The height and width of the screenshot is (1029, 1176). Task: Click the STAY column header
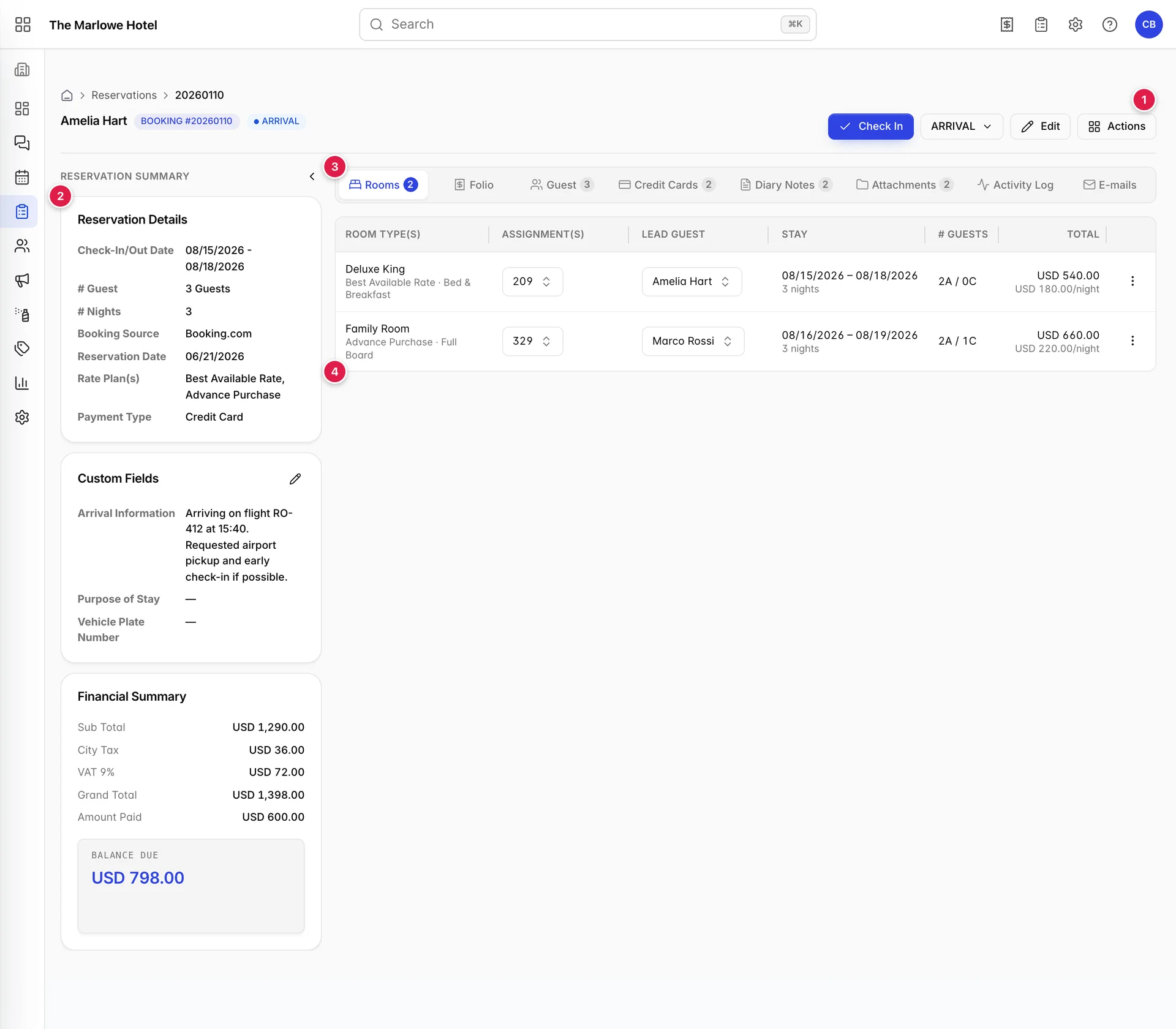[x=794, y=235]
